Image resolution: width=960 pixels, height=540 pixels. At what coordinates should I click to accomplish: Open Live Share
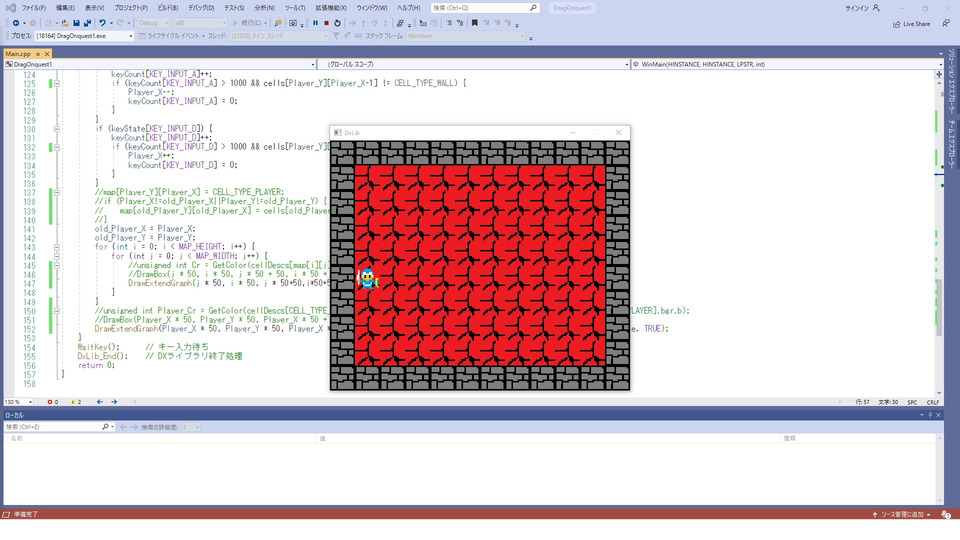tap(912, 24)
